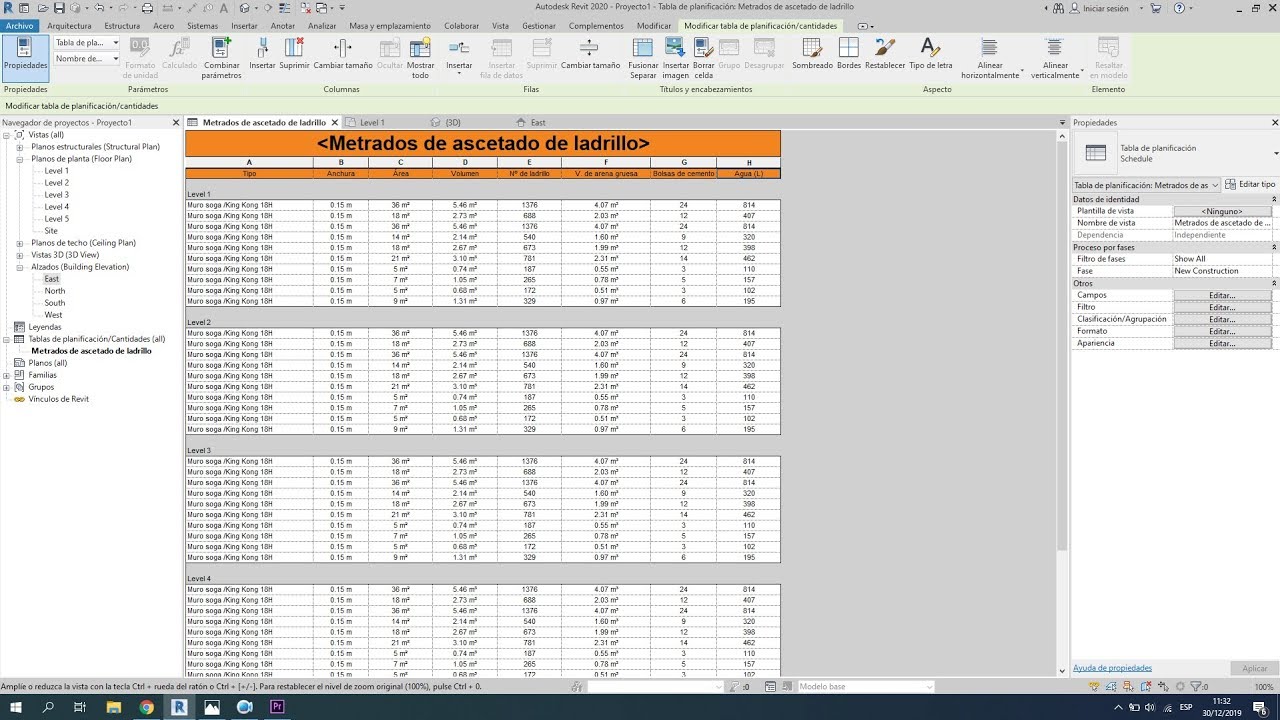Screen dimensions: 1280x720
Task: Click the help question mark icon
Action: tap(1179, 8)
